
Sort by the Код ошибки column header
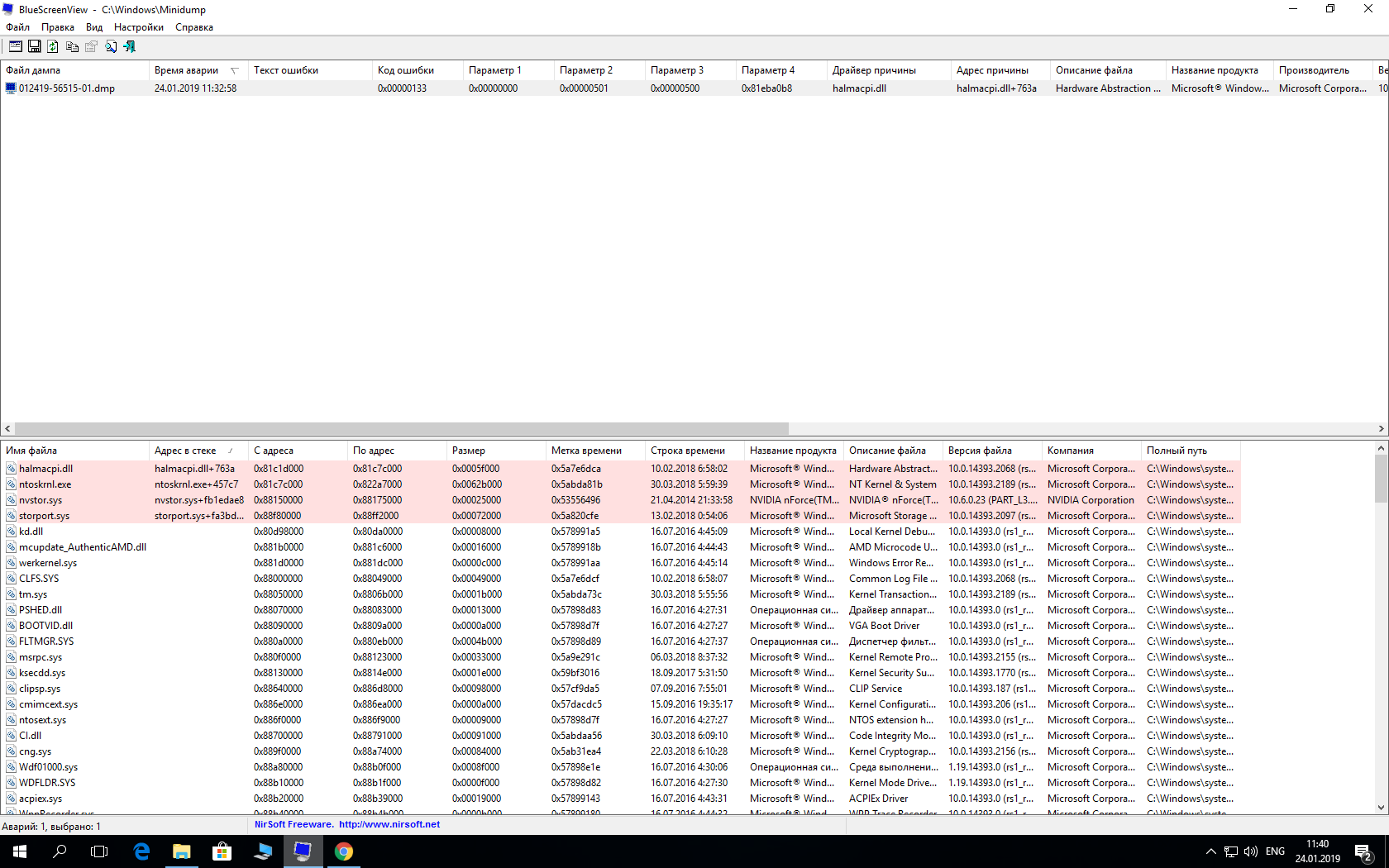(418, 70)
